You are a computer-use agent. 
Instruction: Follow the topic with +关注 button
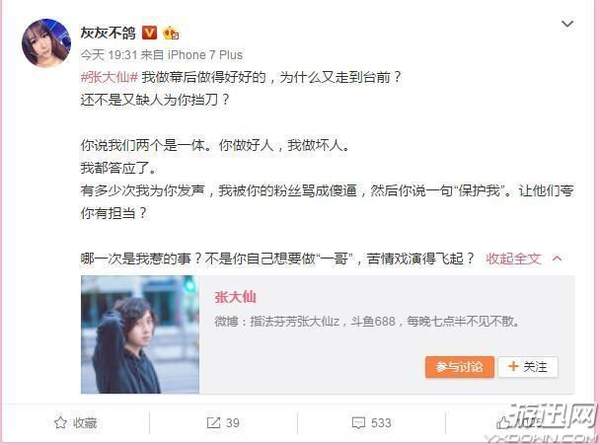(528, 367)
